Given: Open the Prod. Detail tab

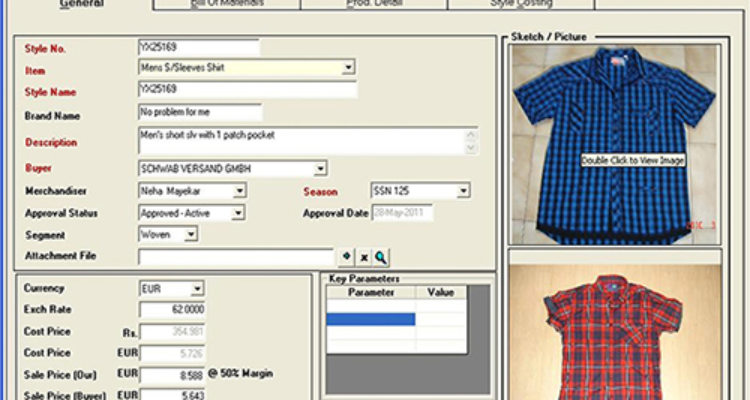Looking at the screenshot, I should [374, 4].
